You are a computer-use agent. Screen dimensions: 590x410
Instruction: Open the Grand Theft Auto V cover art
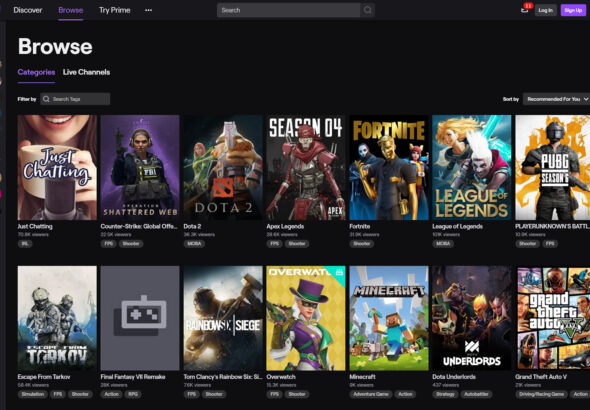552,318
